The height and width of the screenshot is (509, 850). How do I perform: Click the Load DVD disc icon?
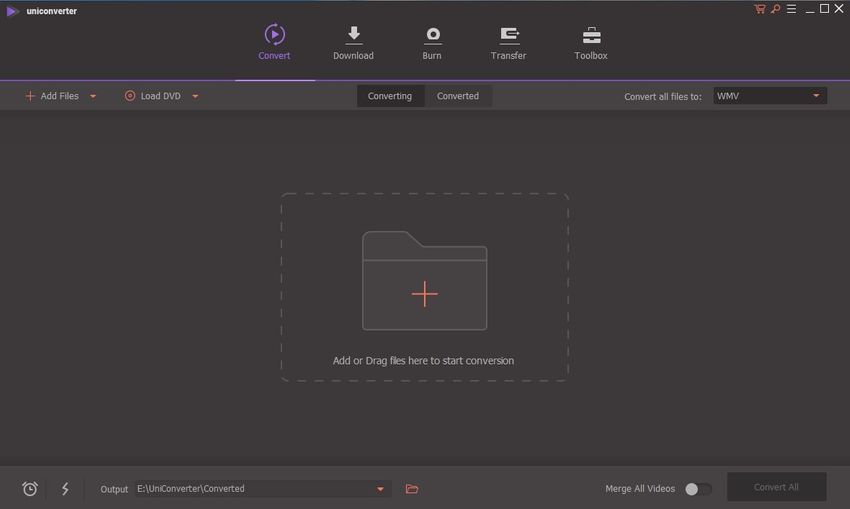[x=130, y=96]
